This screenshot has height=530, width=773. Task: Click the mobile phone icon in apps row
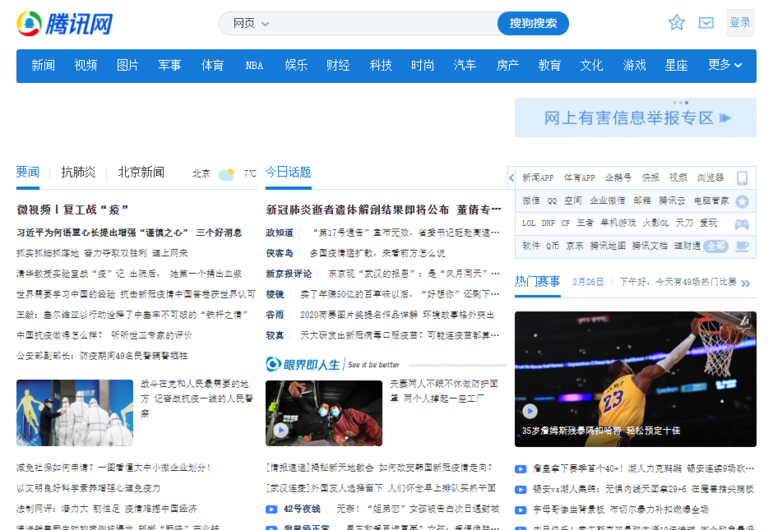pos(742,178)
